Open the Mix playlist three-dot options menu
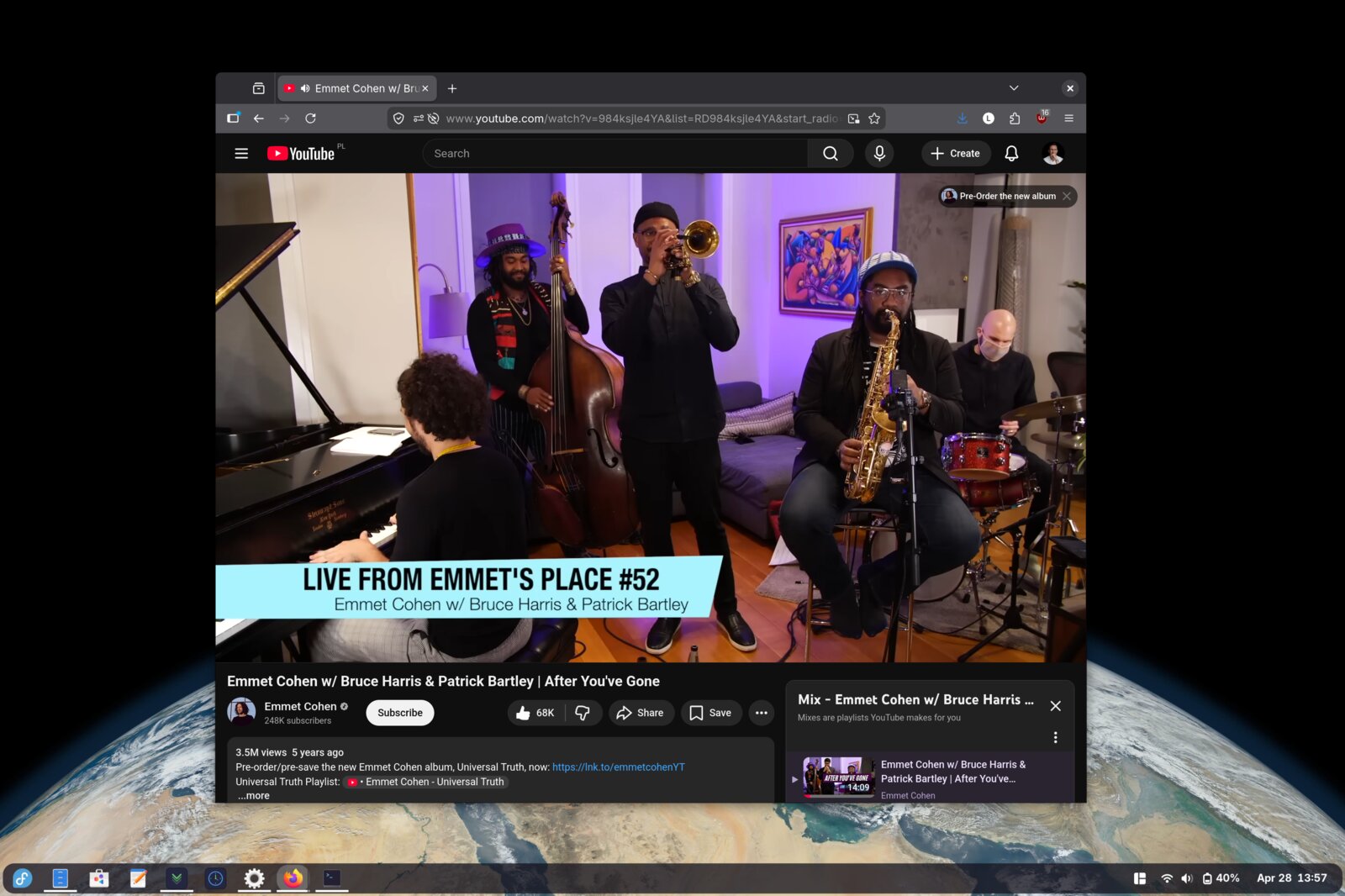Screen dimensions: 1345x896 (1055, 738)
